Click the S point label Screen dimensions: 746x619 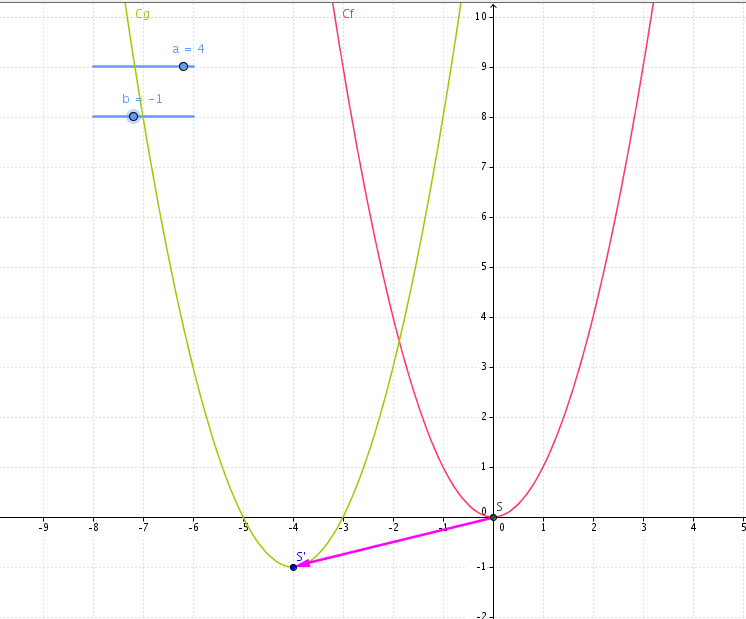499,507
